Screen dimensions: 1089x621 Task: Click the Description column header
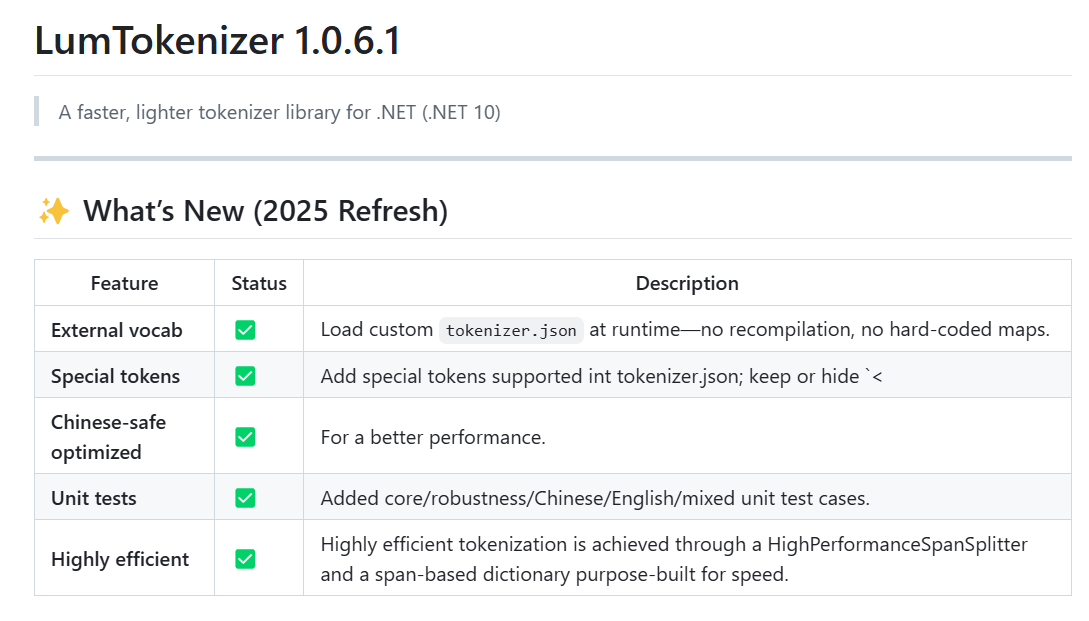[687, 283]
